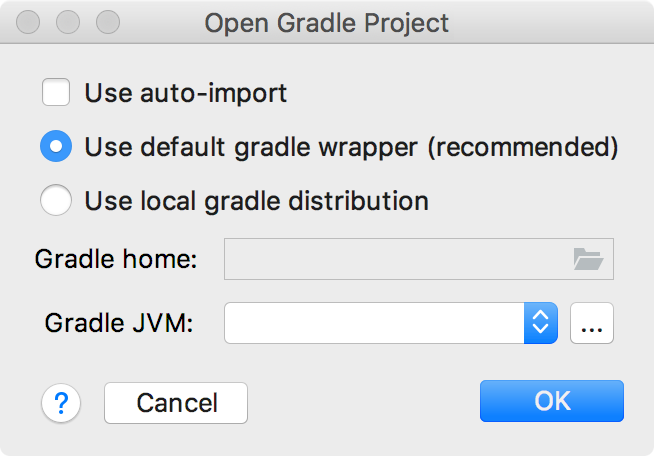Viewport: 654px width, 456px height.
Task: Select Use default gradle wrapper radio button
Action: [56, 146]
